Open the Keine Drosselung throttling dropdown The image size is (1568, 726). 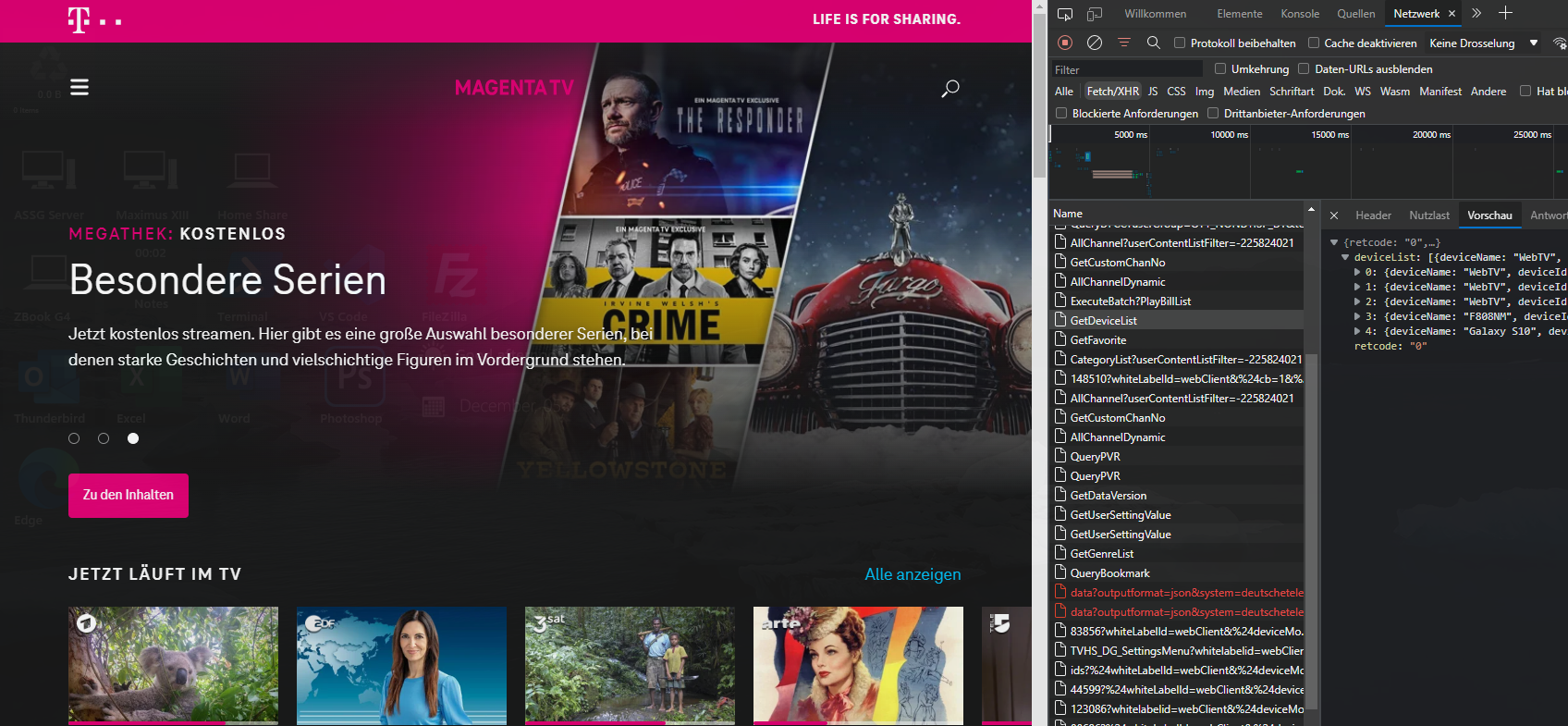1483,43
